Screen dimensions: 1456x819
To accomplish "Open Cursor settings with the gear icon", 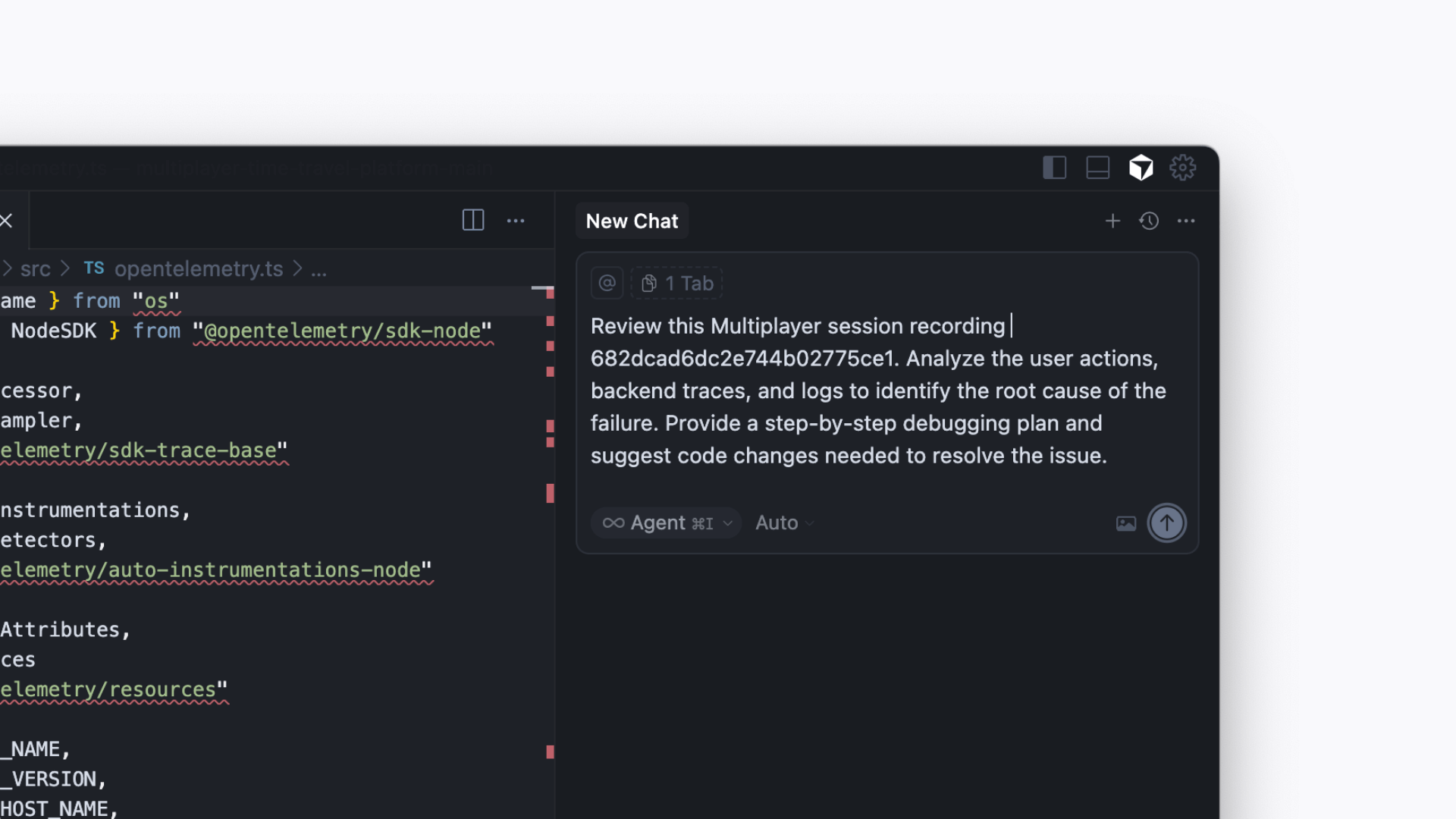I will (x=1182, y=168).
